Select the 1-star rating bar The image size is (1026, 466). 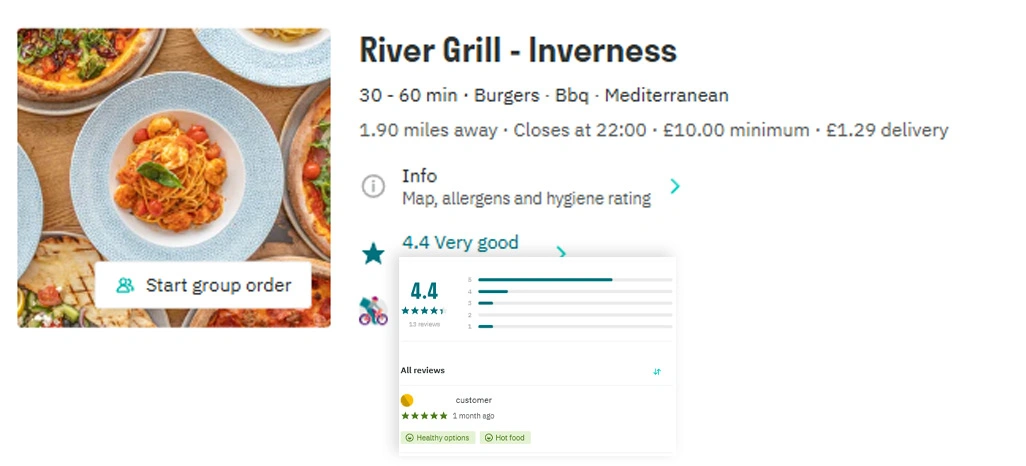click(x=574, y=326)
